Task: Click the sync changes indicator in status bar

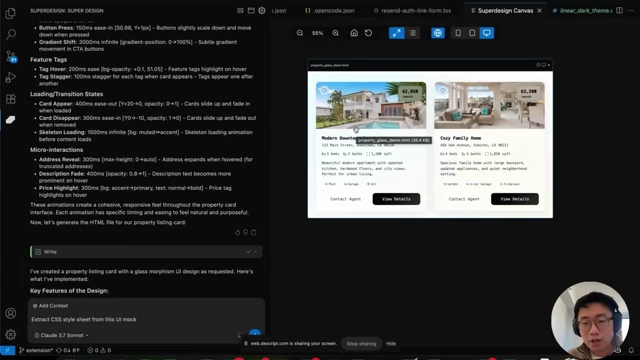Action: point(68,350)
